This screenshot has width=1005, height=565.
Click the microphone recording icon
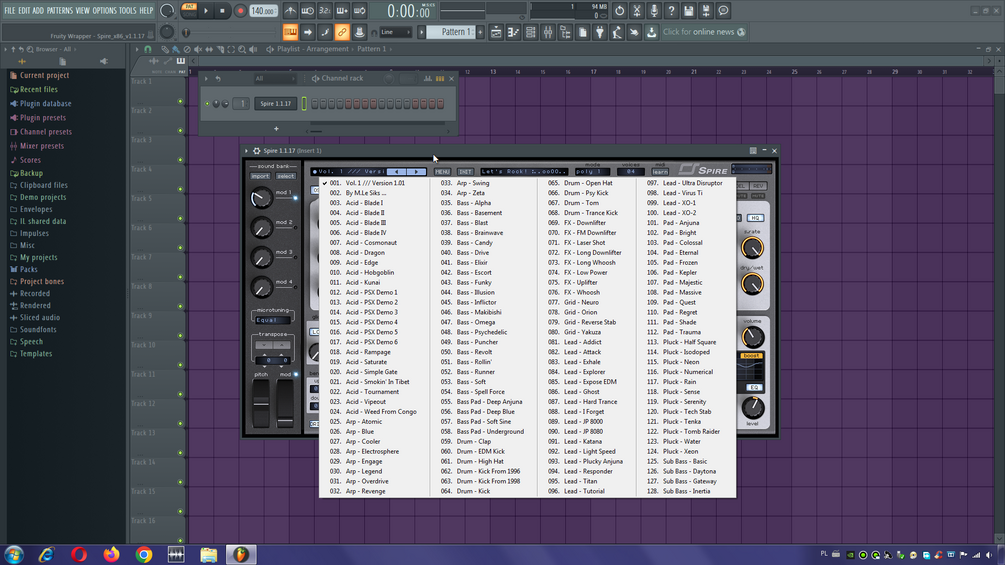[654, 10]
